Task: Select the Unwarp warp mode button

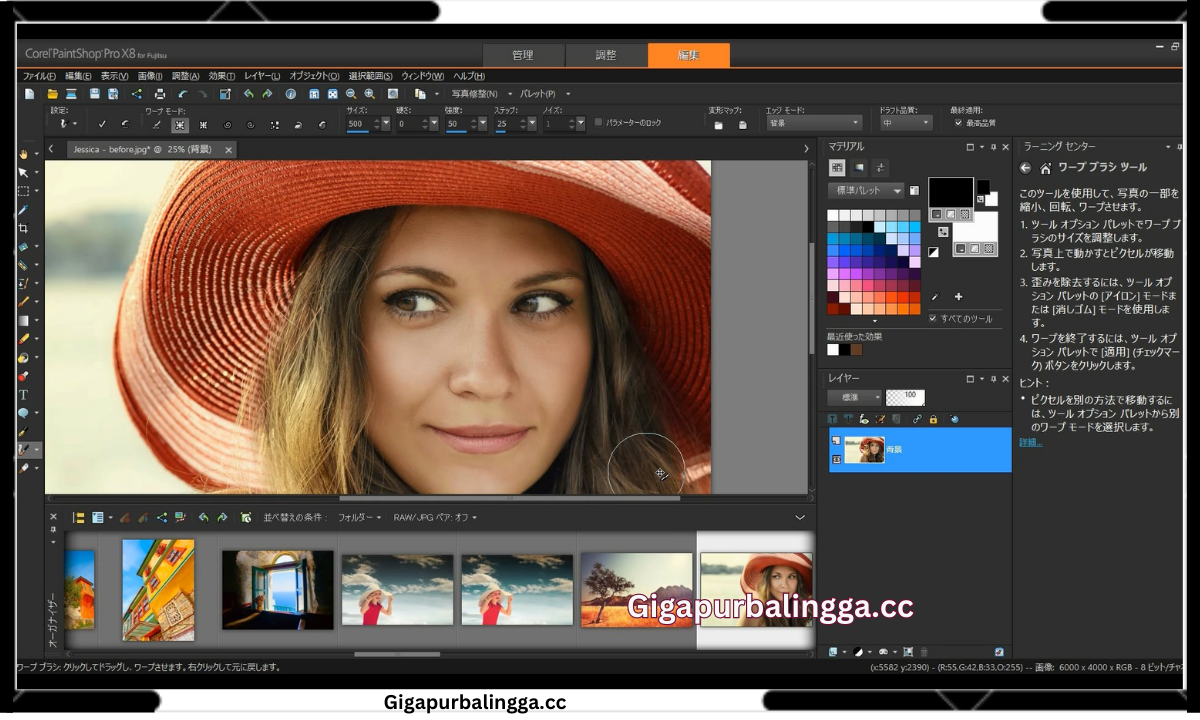Action: tap(321, 125)
